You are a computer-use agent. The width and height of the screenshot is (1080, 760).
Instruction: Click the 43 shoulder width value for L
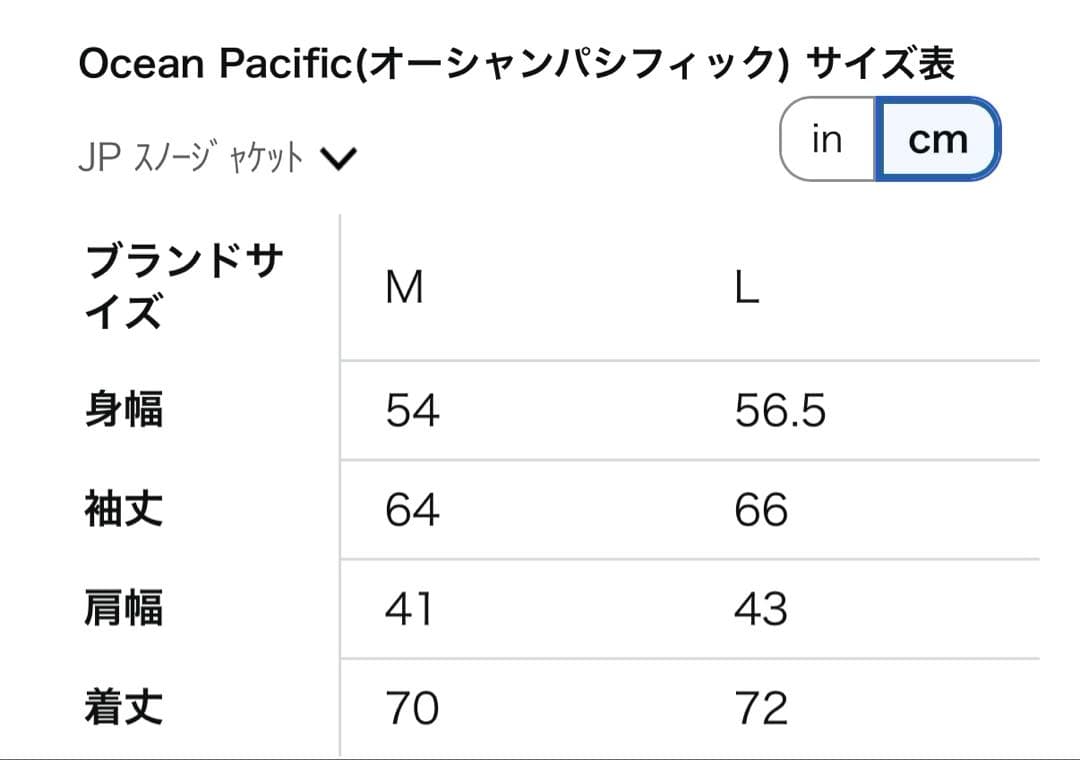pyautogui.click(x=762, y=609)
